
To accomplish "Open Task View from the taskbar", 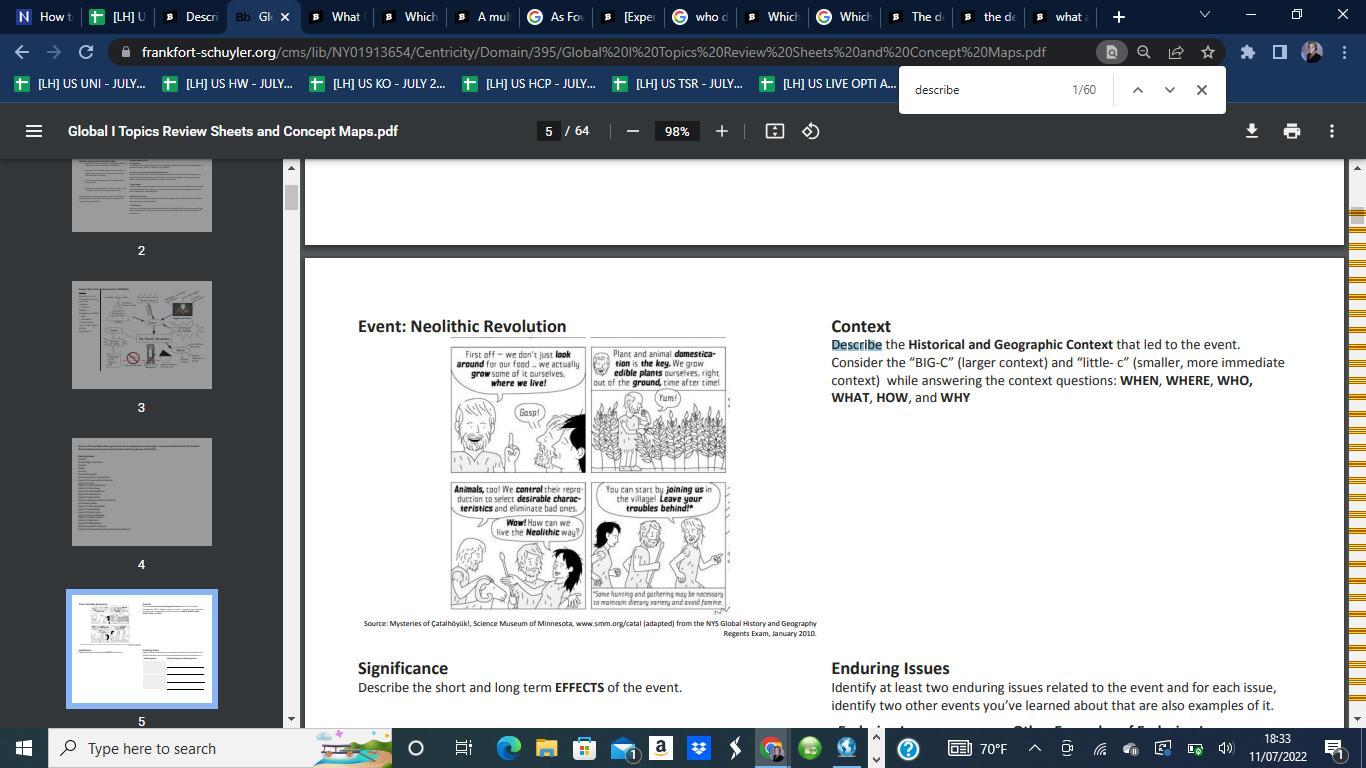I will tap(463, 748).
